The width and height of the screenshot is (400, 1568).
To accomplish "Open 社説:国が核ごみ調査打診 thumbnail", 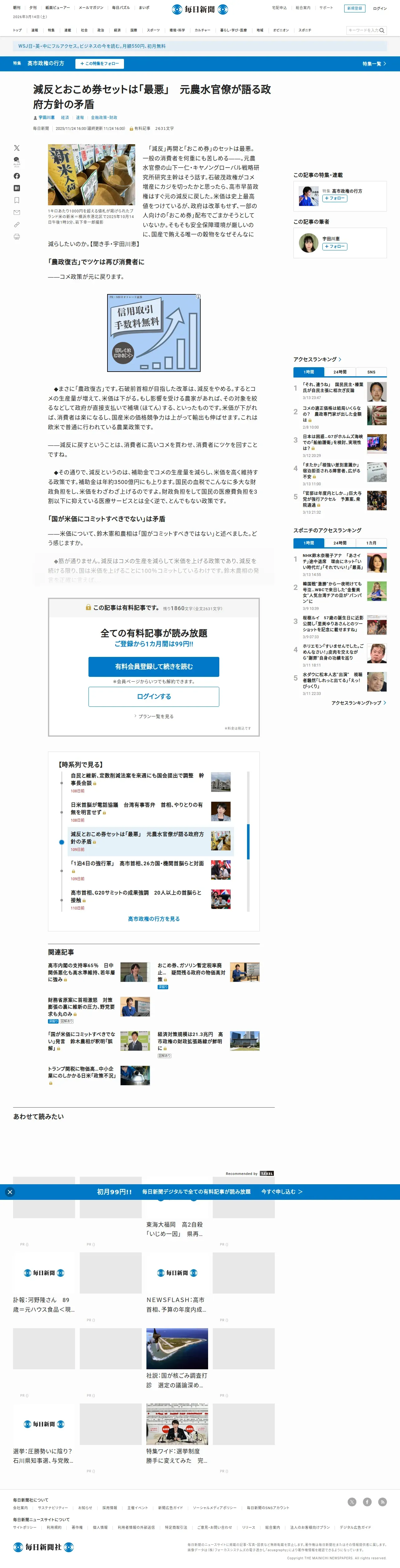I will tap(177, 1349).
